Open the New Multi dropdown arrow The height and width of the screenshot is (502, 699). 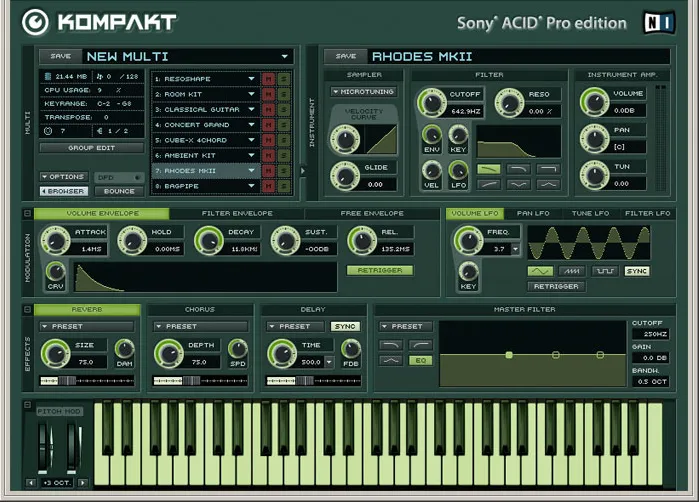pyautogui.click(x=284, y=57)
